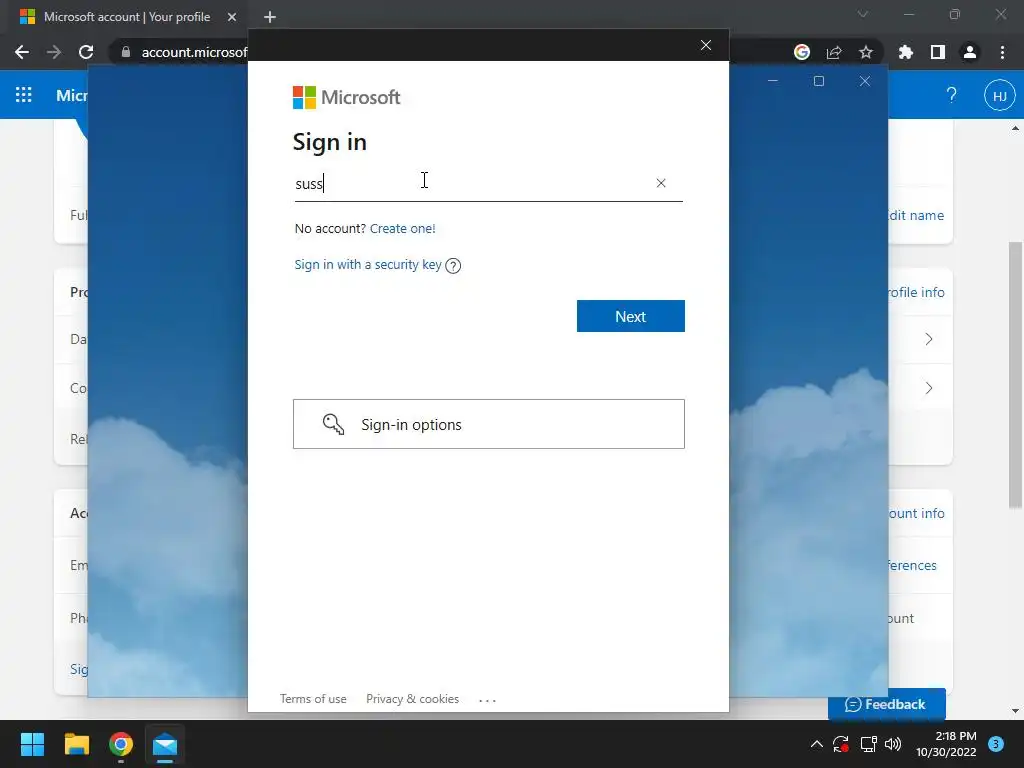Toggle Chrome side panel icon
Viewport: 1024px width, 768px height.
[938, 52]
